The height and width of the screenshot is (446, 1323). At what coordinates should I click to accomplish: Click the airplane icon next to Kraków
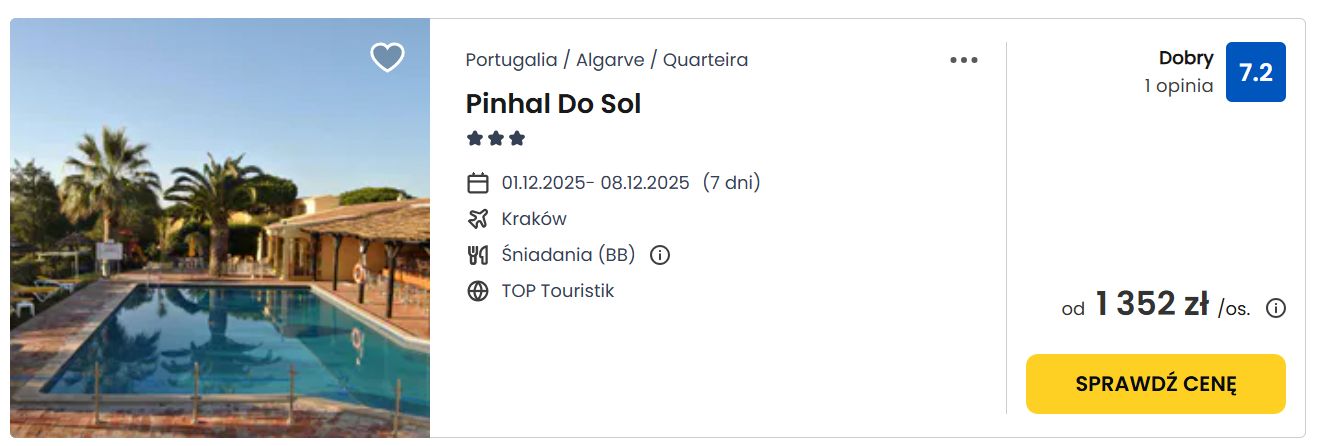click(x=478, y=219)
